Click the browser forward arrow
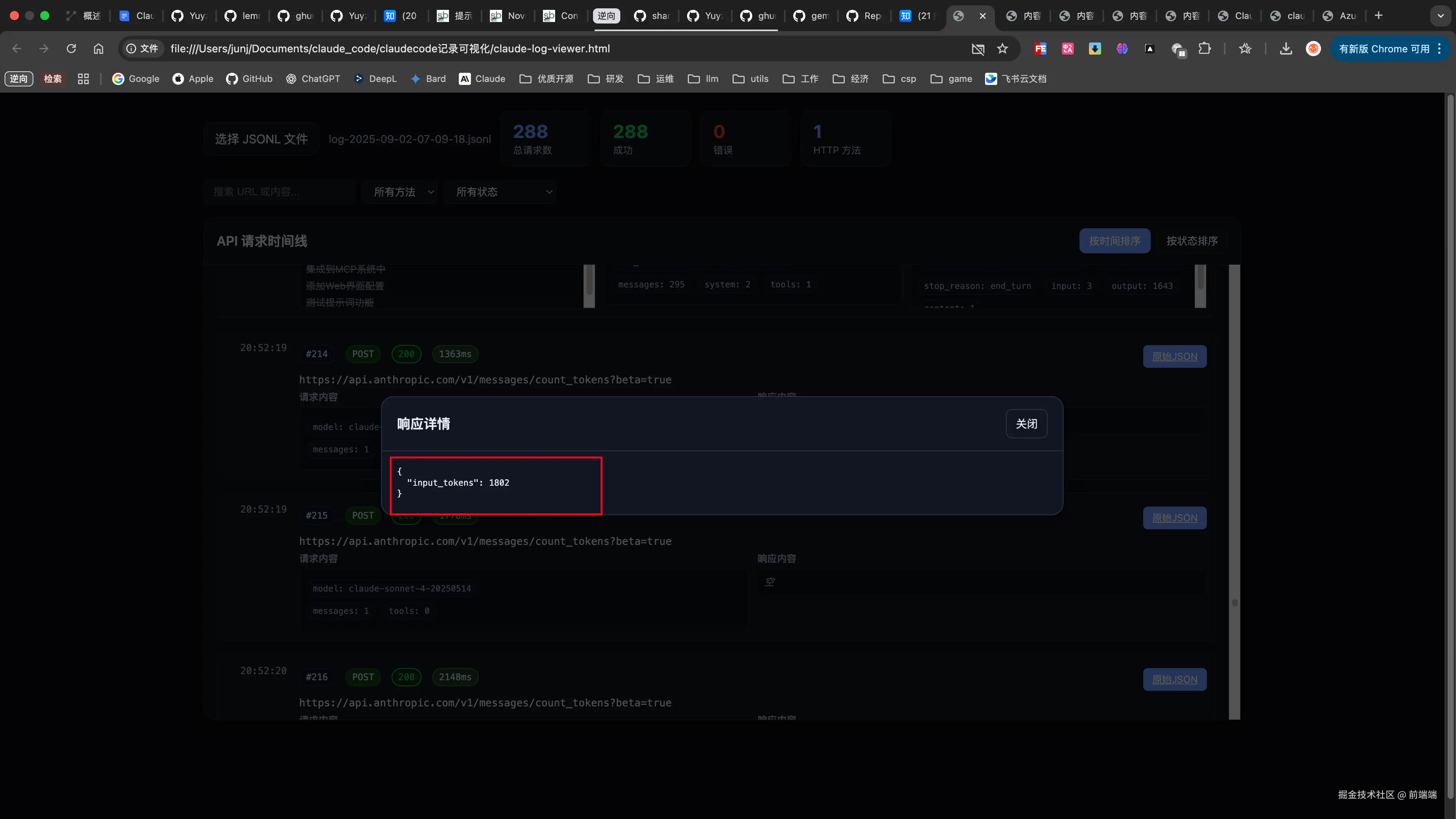 [x=44, y=49]
